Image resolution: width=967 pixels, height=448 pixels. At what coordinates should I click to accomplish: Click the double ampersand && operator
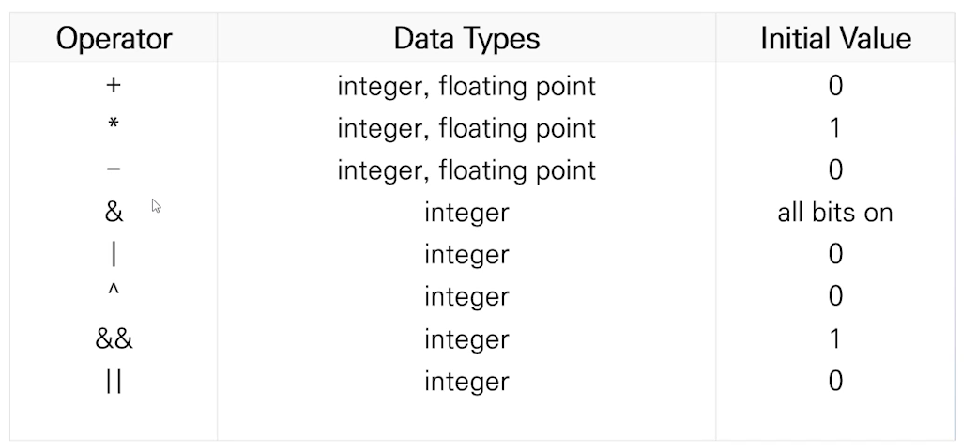(113, 339)
